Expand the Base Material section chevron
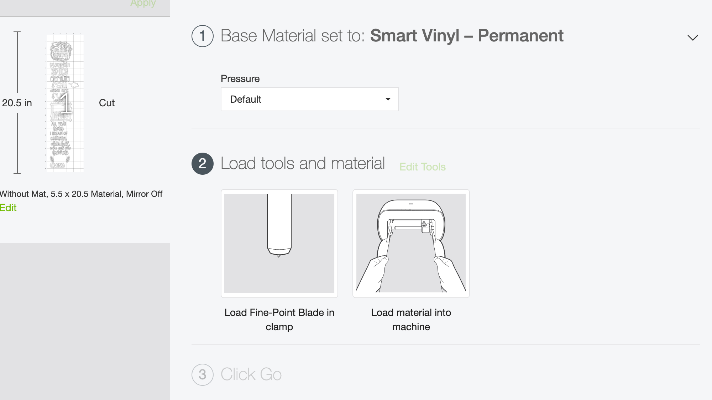Viewport: 712px width, 400px height. click(x=693, y=37)
